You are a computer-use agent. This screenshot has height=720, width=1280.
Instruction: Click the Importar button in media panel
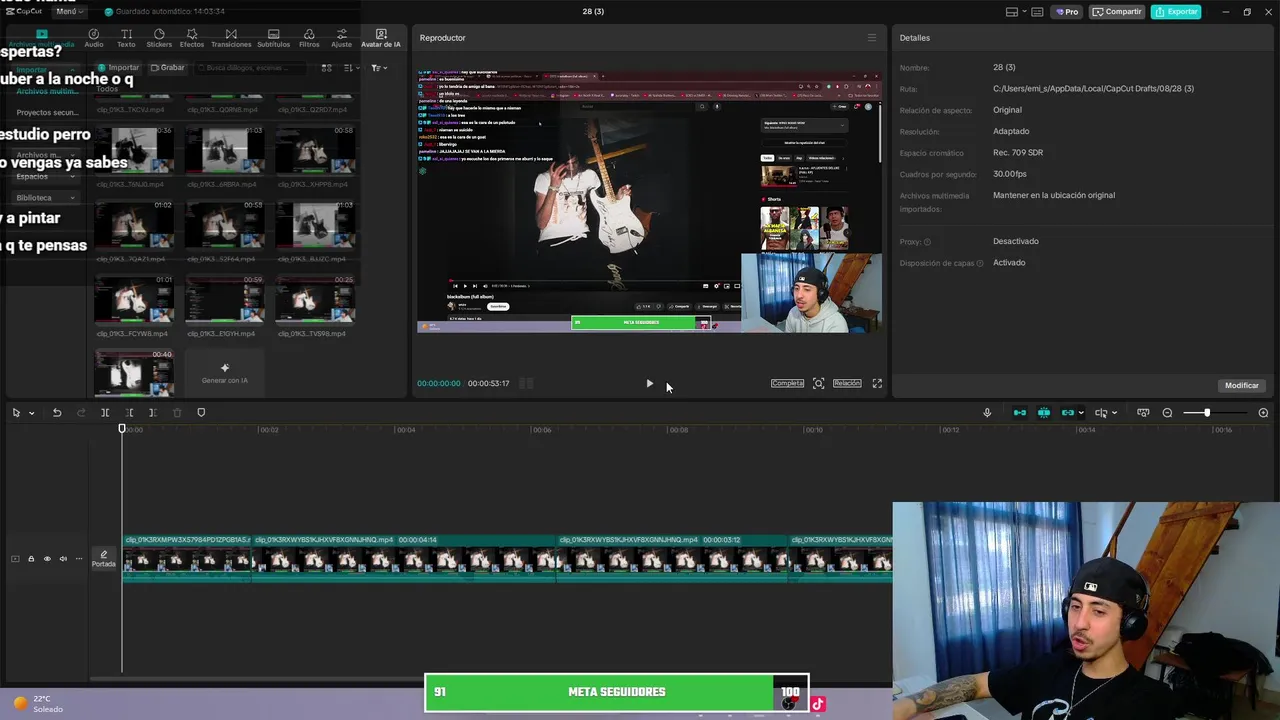click(x=119, y=68)
